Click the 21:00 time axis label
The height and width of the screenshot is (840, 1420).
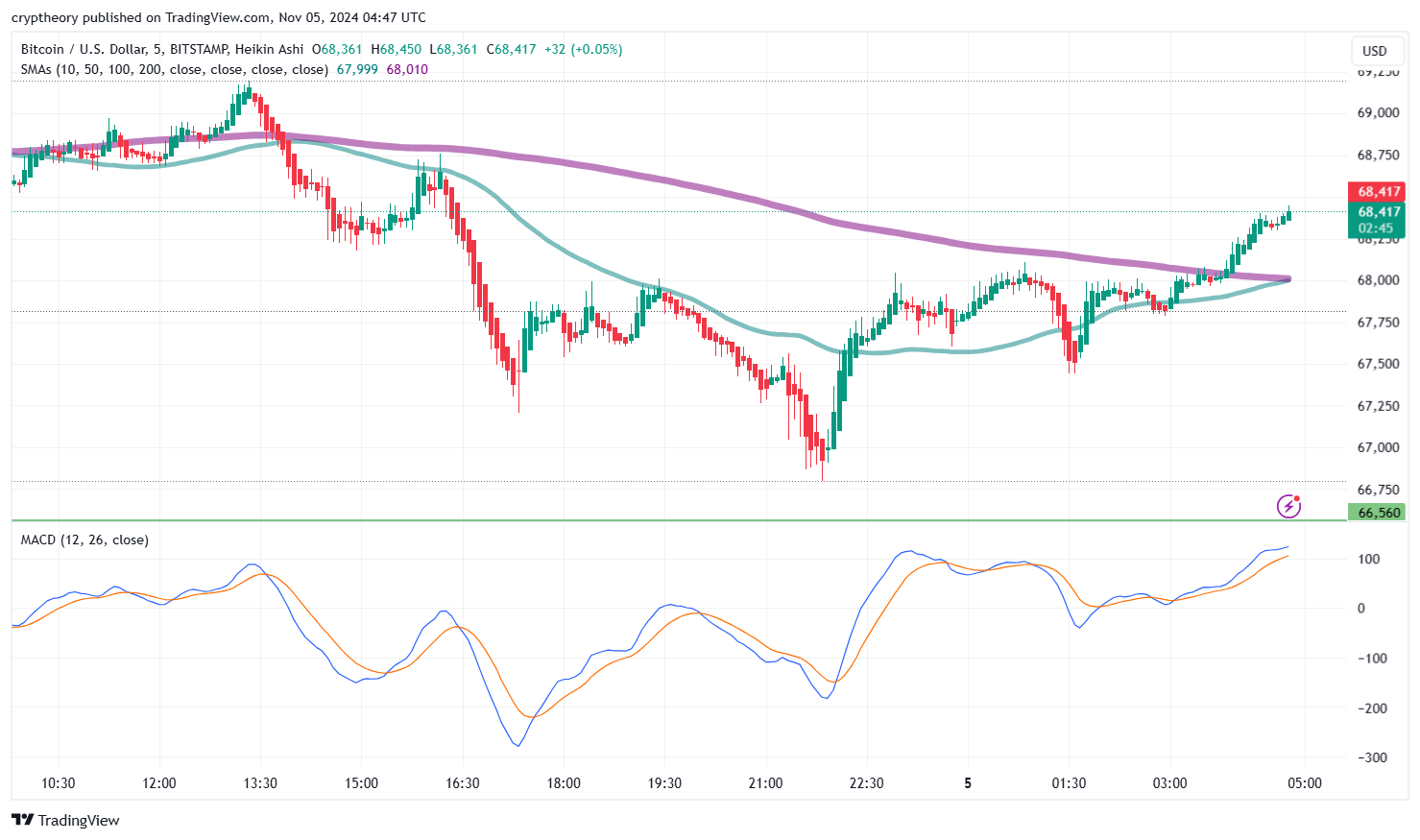point(765,783)
